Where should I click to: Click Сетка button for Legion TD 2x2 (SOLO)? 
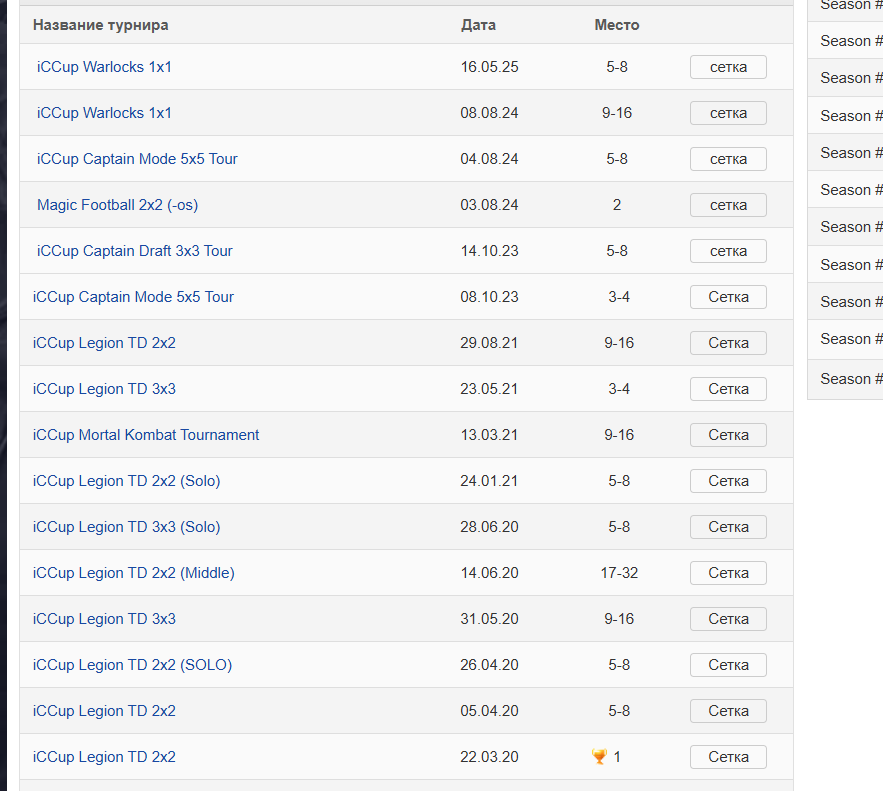pyautogui.click(x=728, y=665)
